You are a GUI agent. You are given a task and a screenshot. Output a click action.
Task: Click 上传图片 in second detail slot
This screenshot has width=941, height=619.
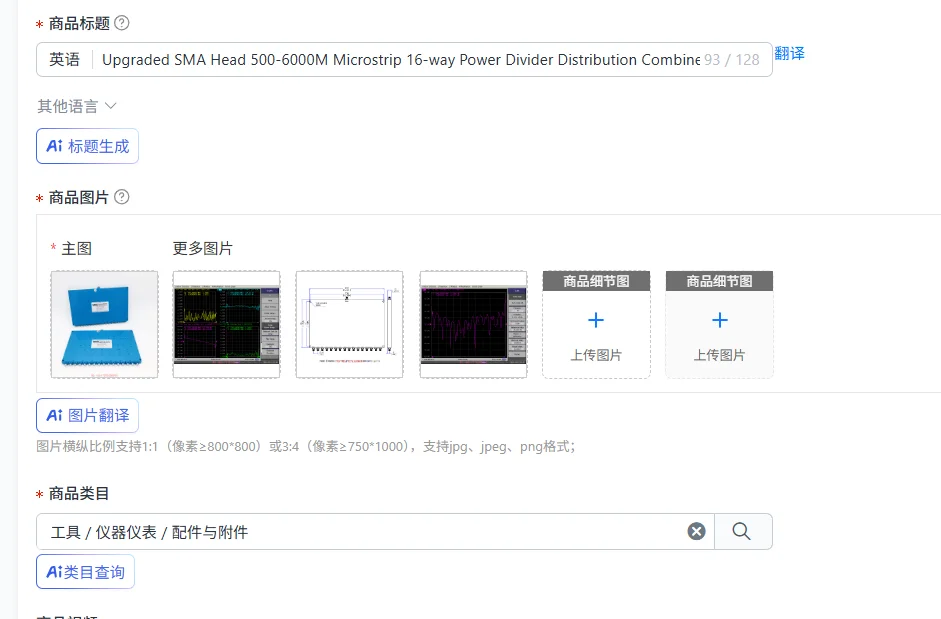click(720, 355)
